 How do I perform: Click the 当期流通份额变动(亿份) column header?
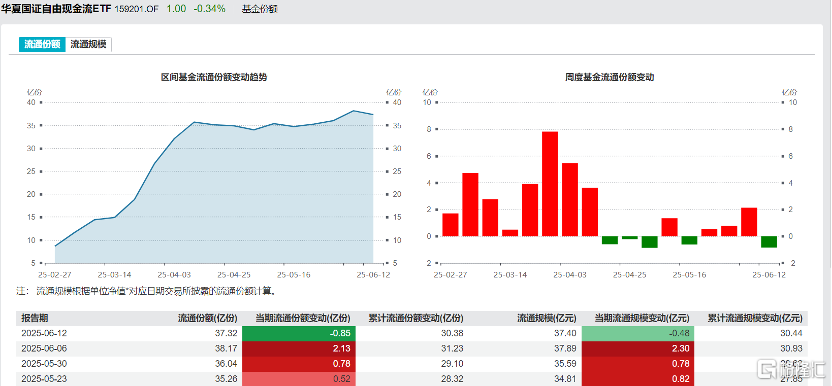pos(304,318)
